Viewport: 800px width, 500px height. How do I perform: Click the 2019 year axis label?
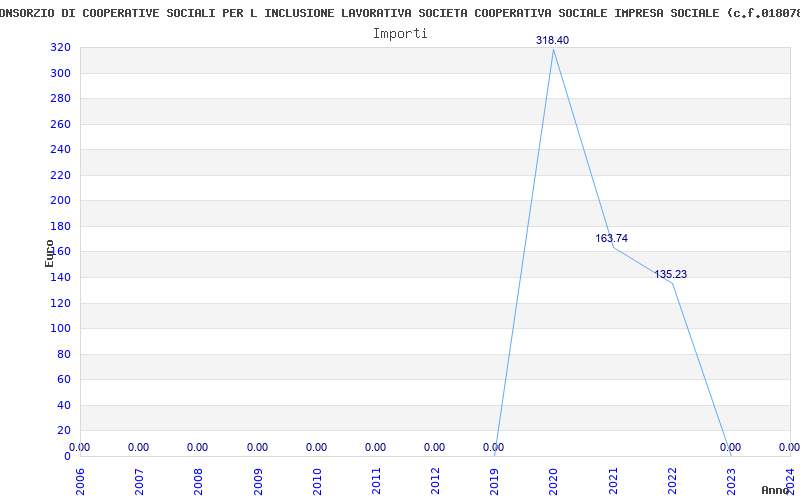point(494,481)
